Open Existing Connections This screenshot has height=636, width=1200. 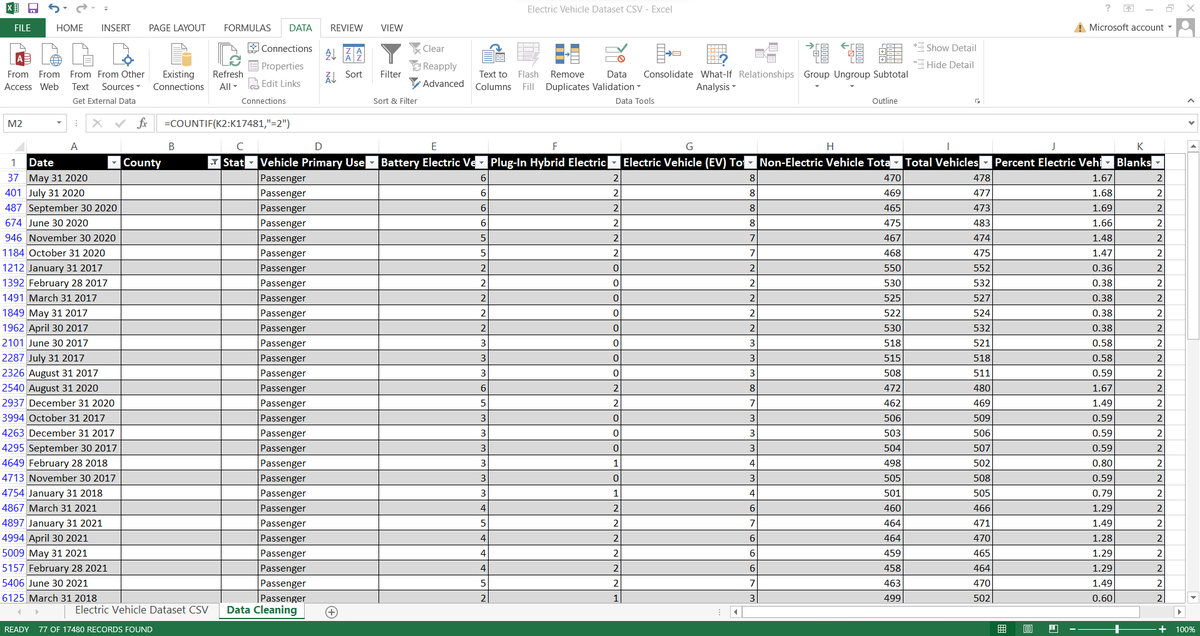point(178,66)
